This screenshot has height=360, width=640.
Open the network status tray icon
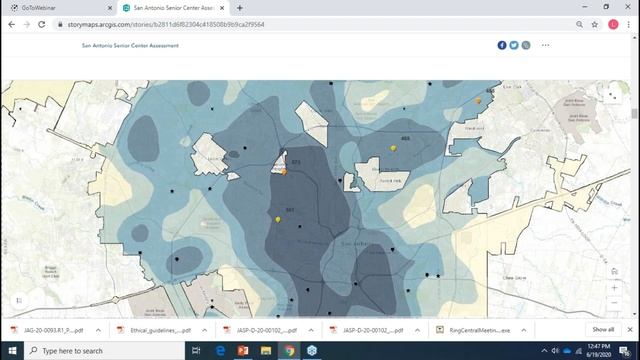pyautogui.click(x=579, y=351)
